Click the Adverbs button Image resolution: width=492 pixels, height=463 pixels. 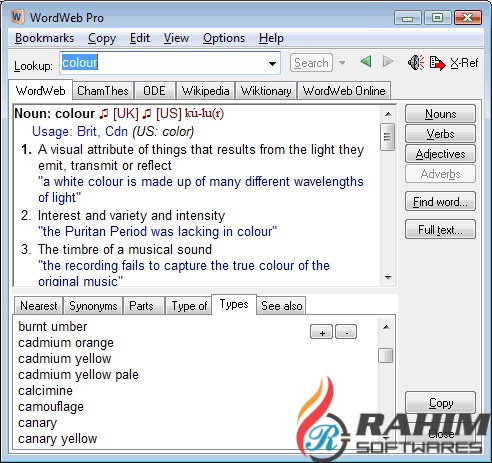point(440,174)
